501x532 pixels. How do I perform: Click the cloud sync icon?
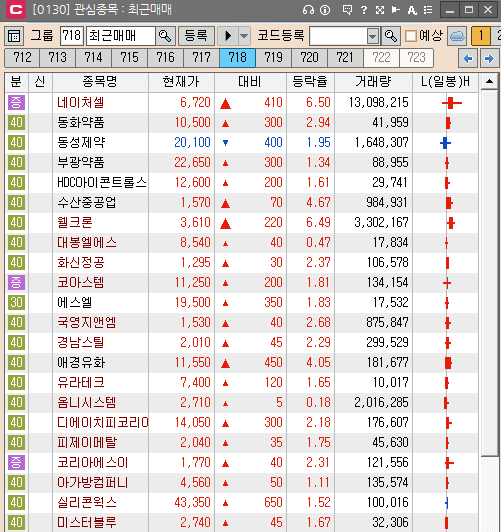point(457,36)
